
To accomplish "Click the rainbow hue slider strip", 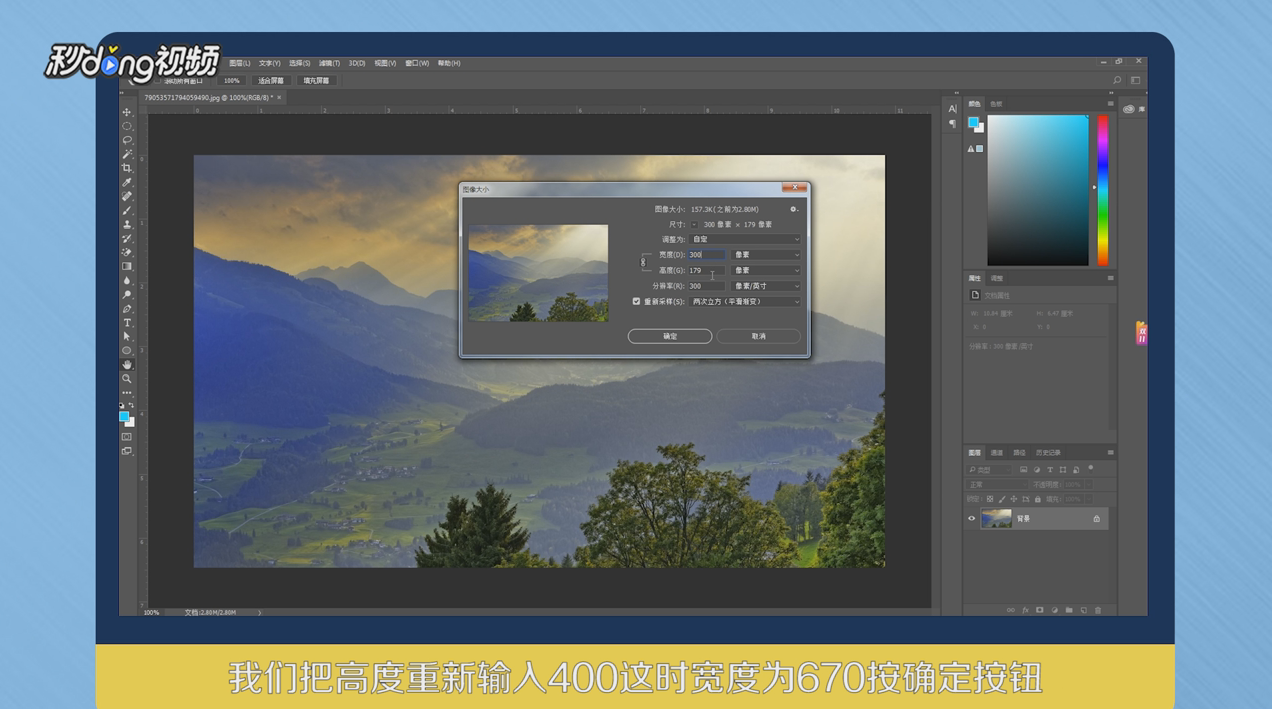I will point(1103,190).
